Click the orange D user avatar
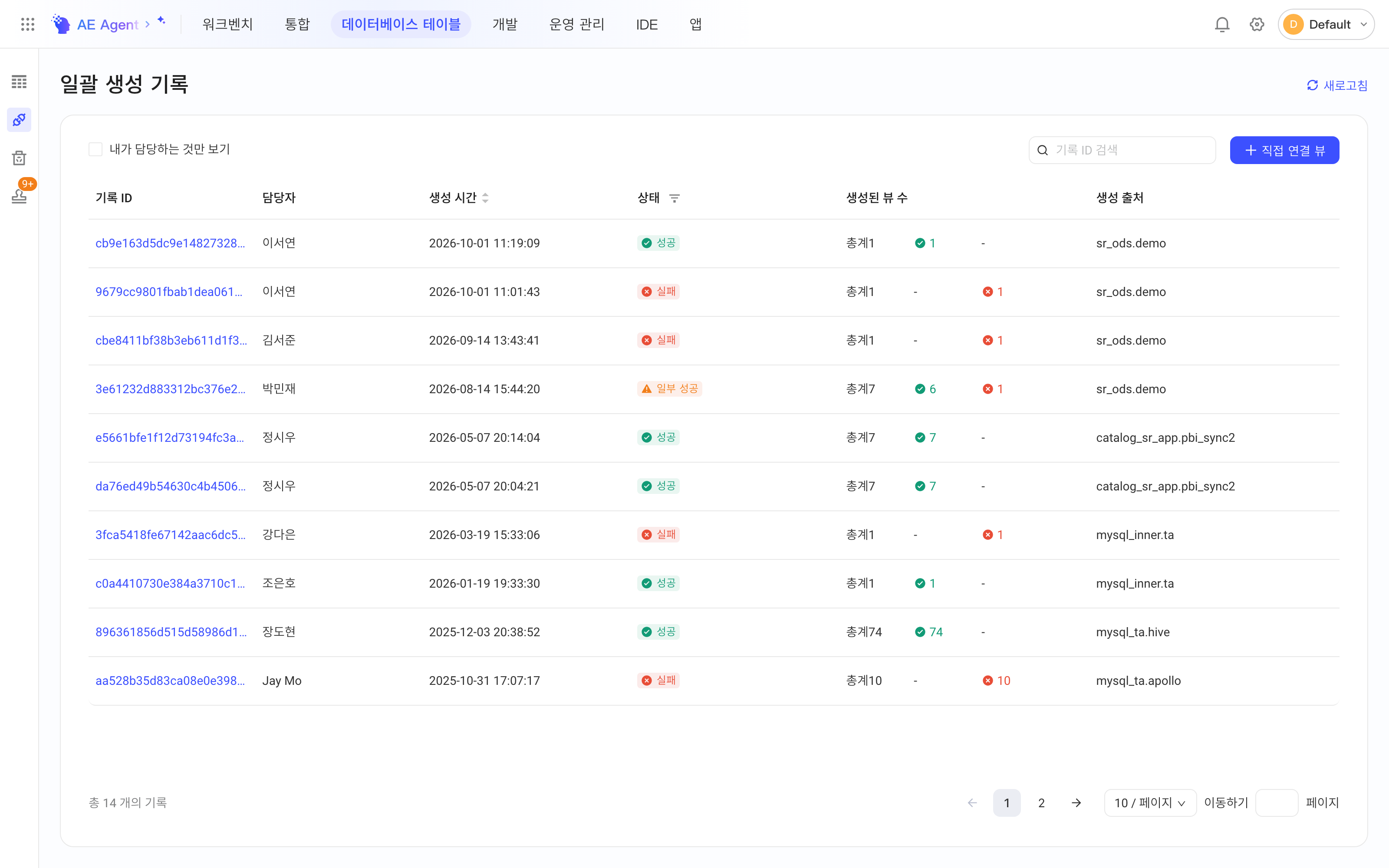1389x868 pixels. (1293, 24)
